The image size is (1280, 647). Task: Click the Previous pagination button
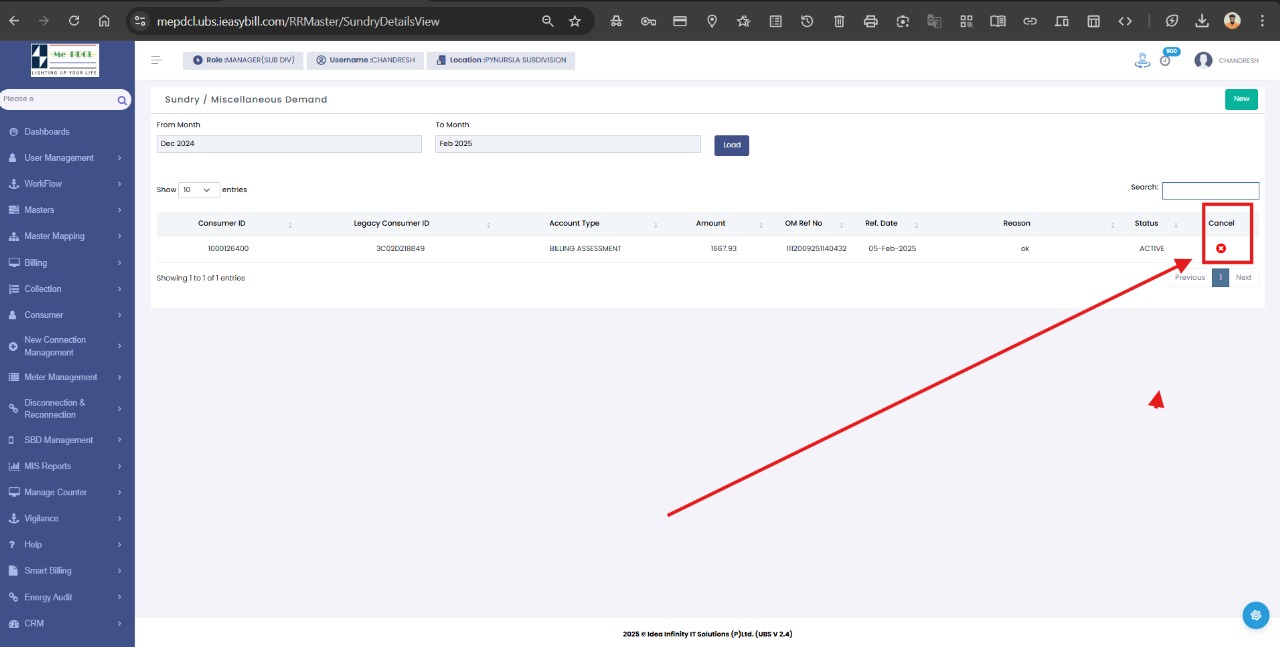point(1190,277)
